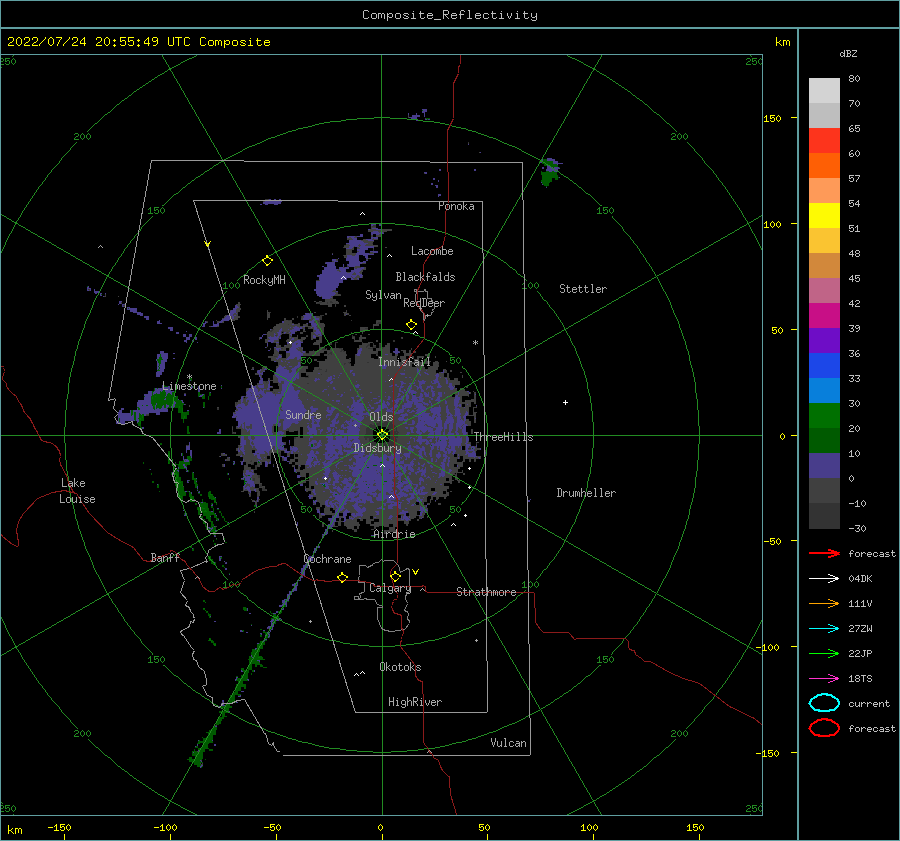The height and width of the screenshot is (841, 900).
Task: Click the Ponoka label
Action: (456, 206)
